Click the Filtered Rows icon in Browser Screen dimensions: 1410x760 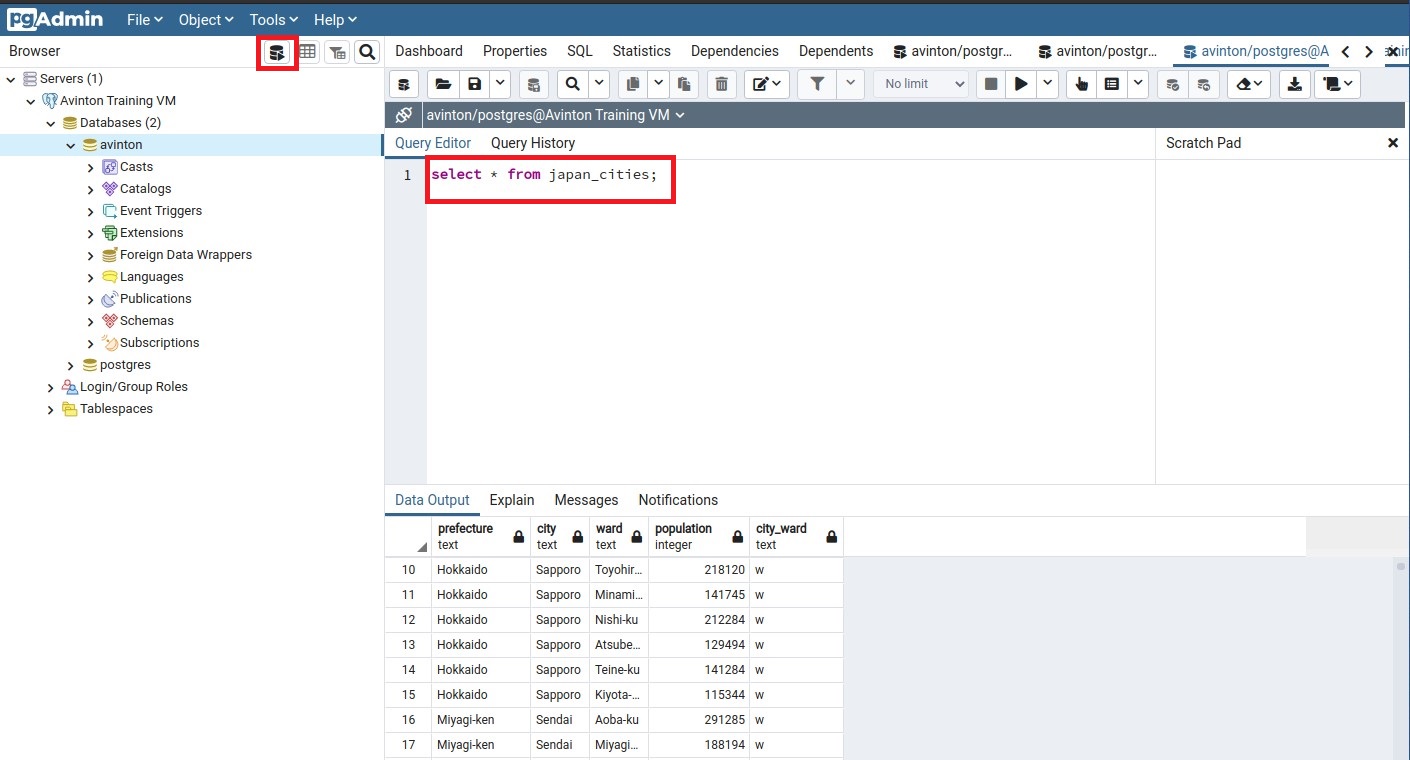tap(338, 52)
